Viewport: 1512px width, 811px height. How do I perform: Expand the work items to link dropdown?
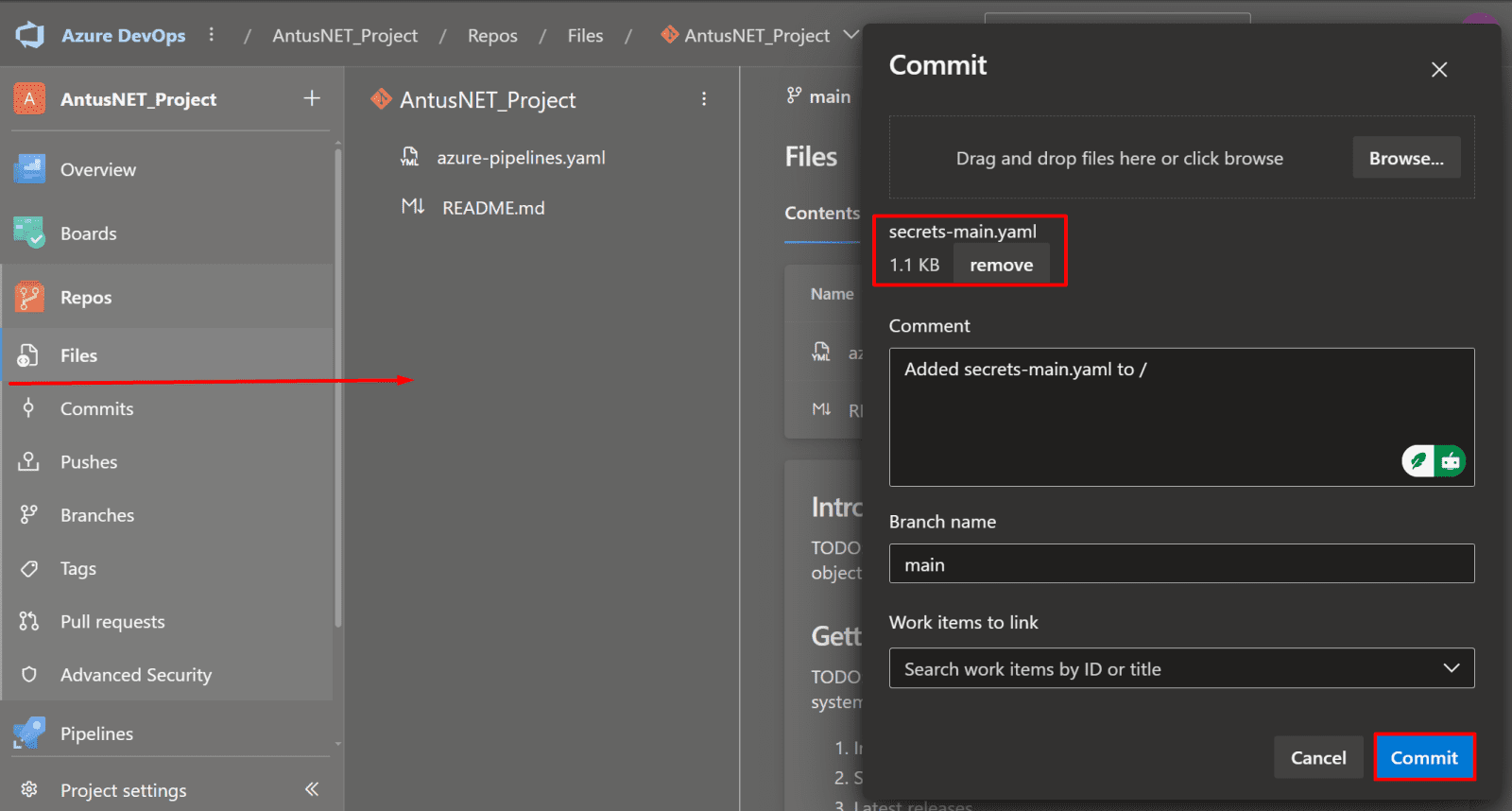1451,668
